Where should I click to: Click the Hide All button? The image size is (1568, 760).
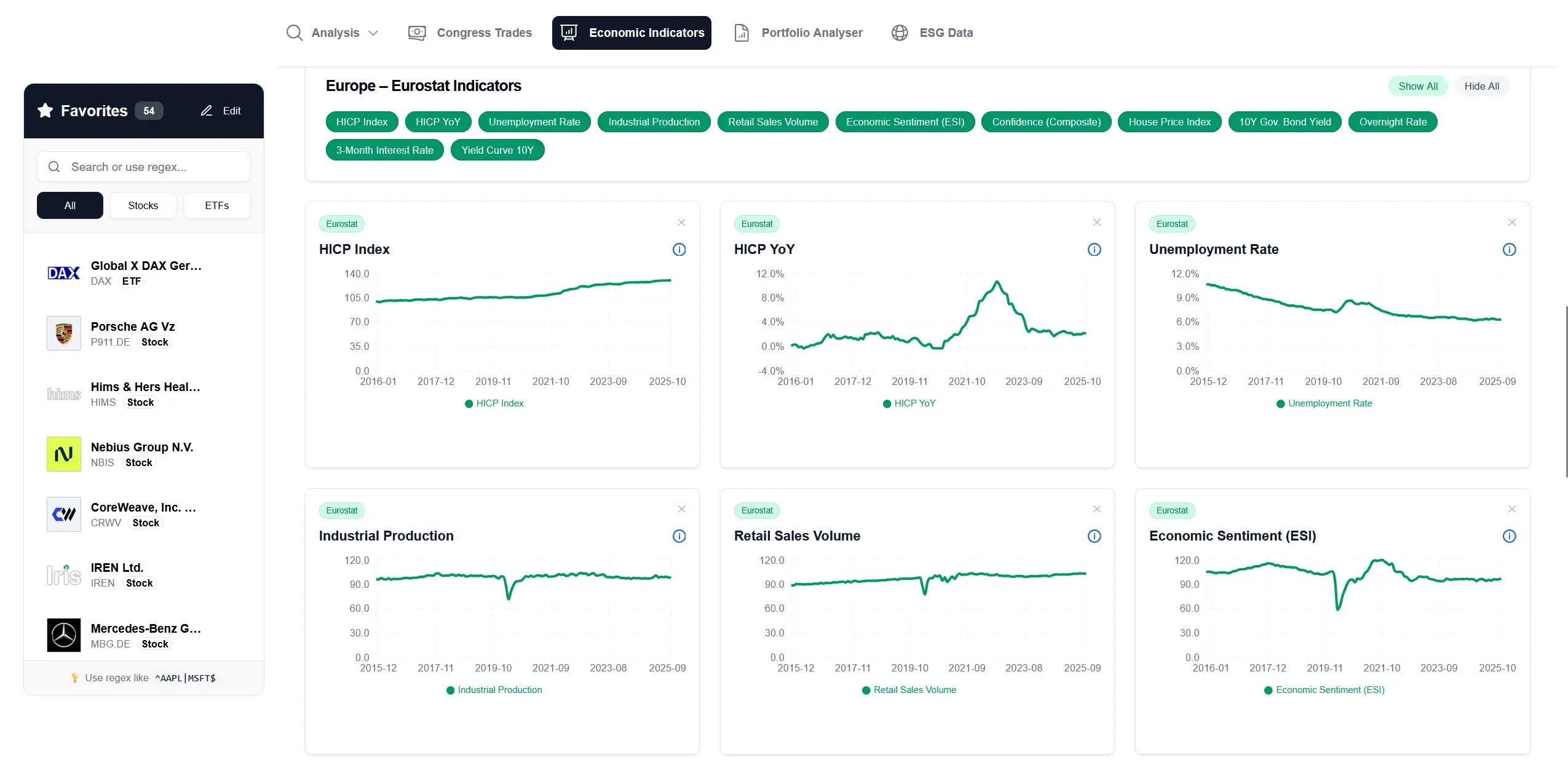1482,86
